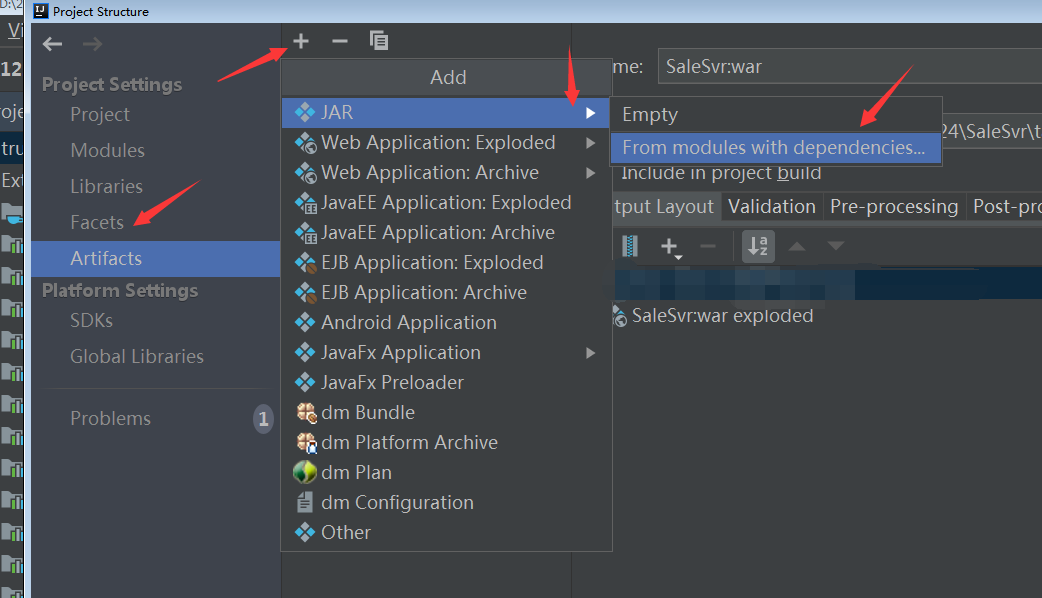Expand Web Application: Archive submenu arrow
Screen dimensions: 1042x598
click(590, 173)
